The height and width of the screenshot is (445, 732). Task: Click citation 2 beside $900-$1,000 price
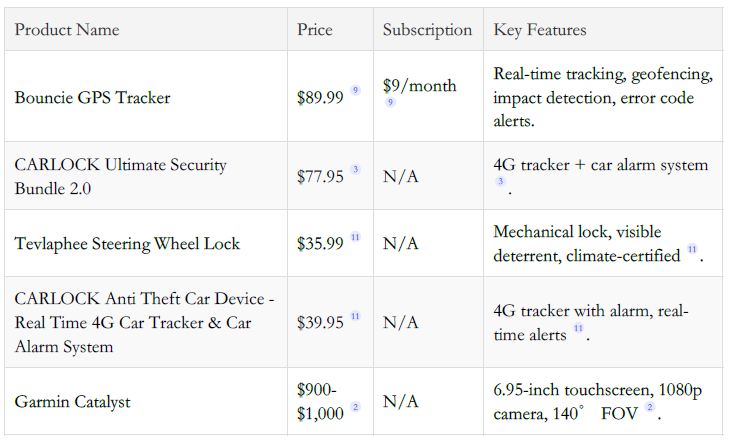(355, 408)
